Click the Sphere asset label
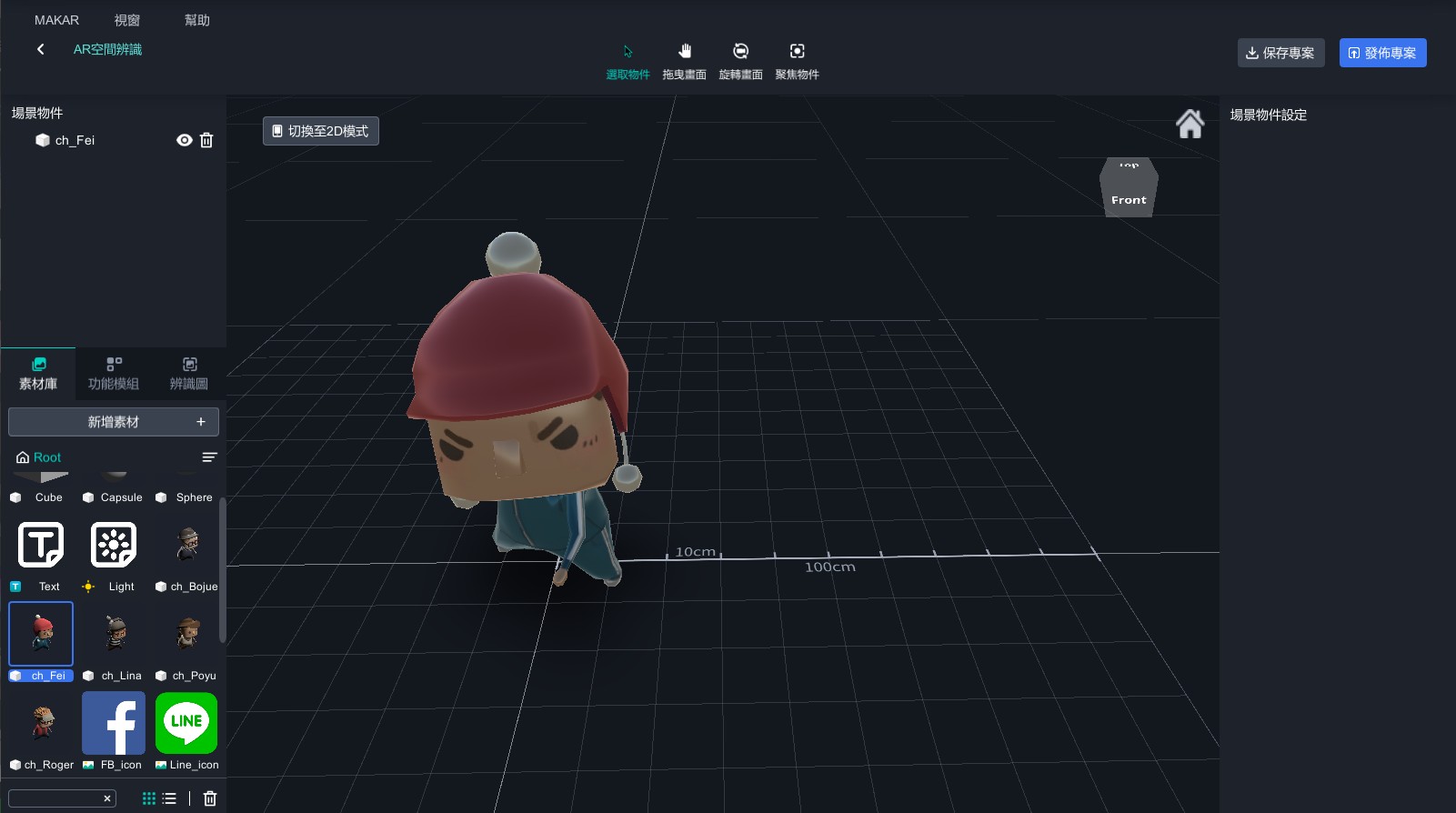This screenshot has height=813, width=1456. [x=195, y=497]
